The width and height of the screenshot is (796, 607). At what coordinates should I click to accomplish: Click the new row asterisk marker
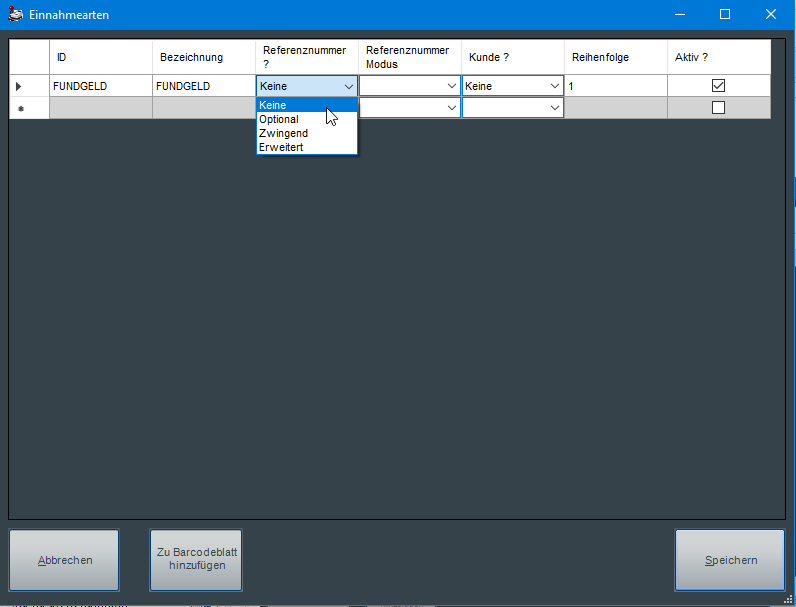click(19, 108)
